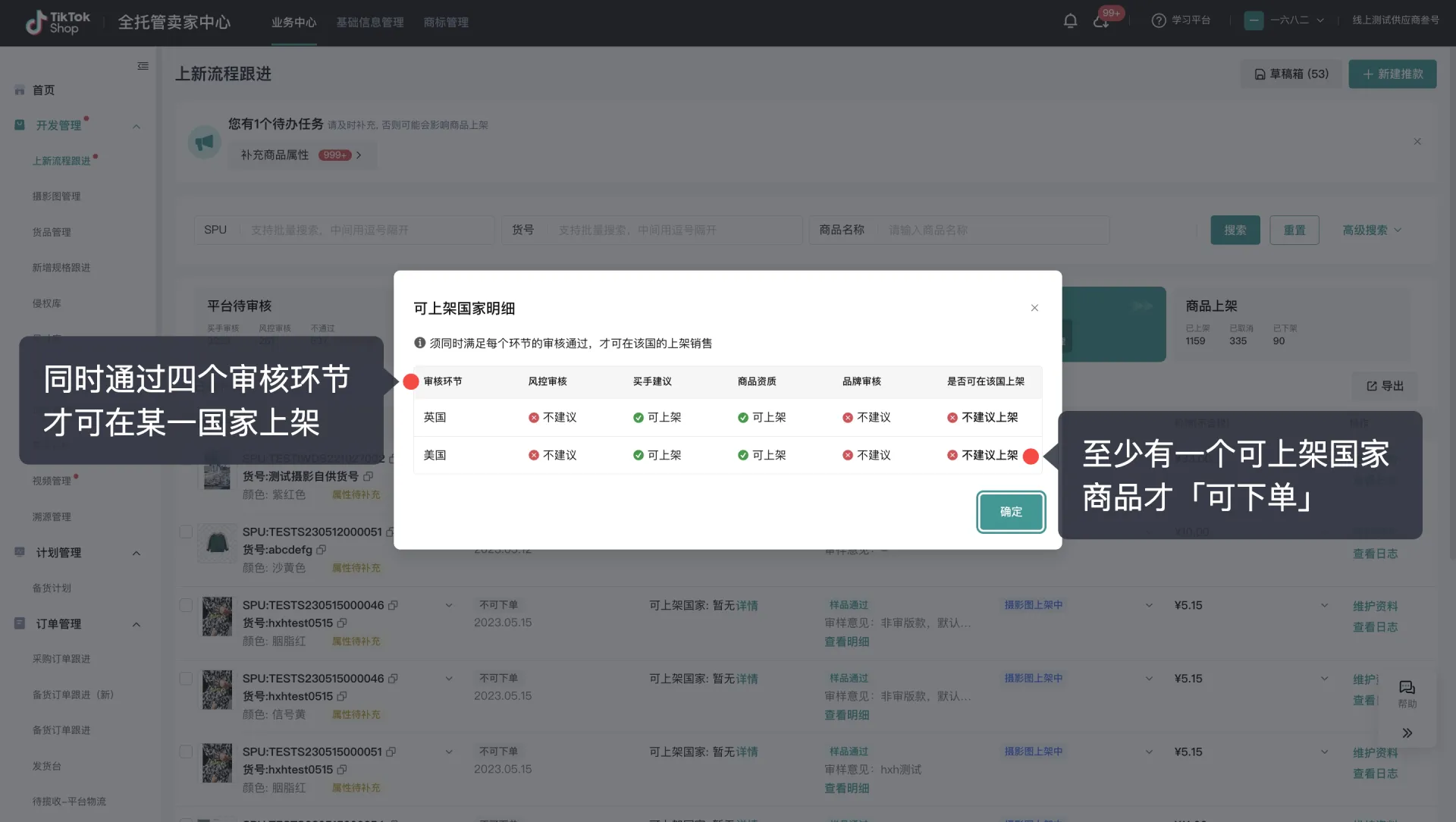Viewport: 1456px width, 822px height.
Task: Open 新增规格跟进 in sidebar
Action: [x=61, y=268]
